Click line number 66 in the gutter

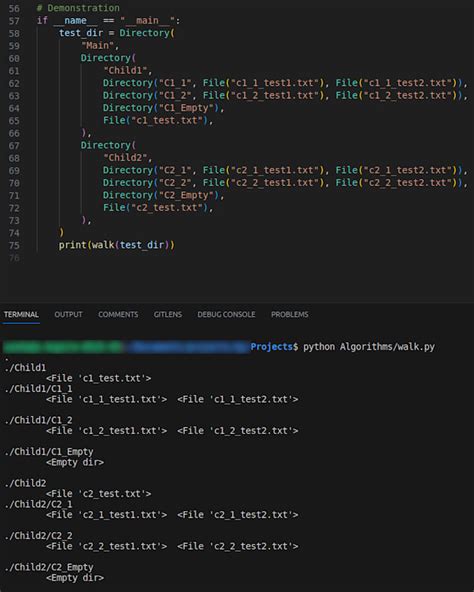coord(14,133)
